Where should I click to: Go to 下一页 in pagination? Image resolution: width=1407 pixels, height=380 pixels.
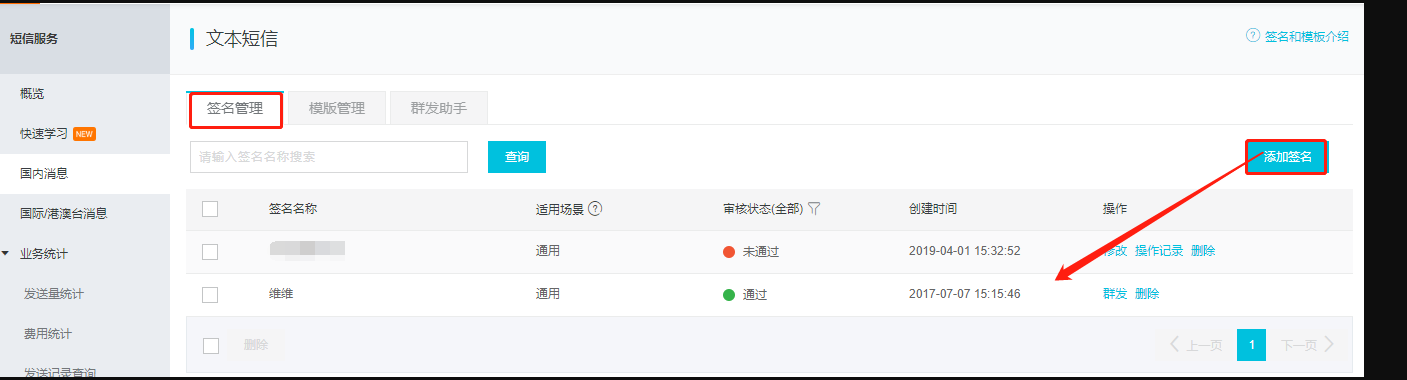[x=1308, y=345]
